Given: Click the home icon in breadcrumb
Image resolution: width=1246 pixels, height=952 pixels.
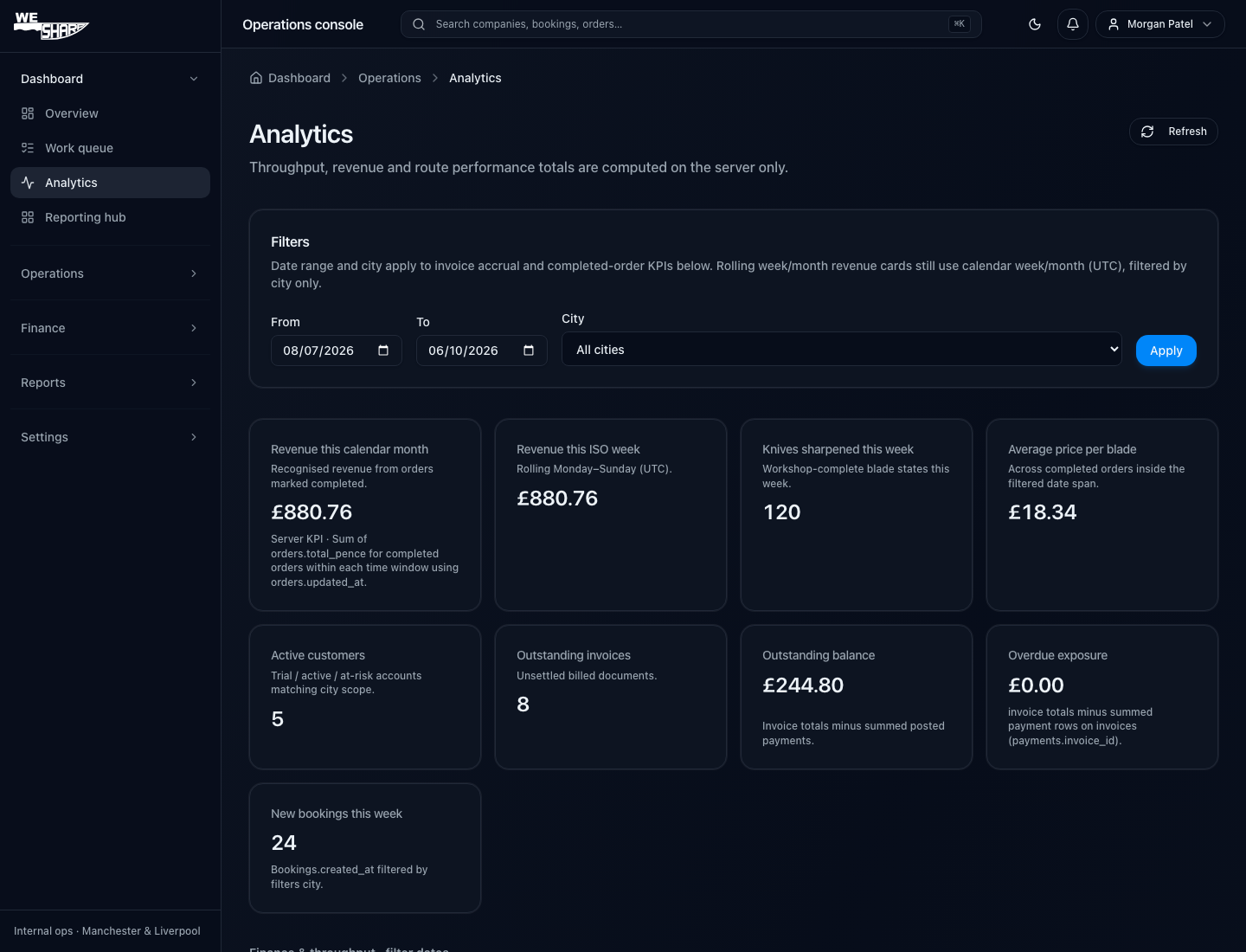Looking at the screenshot, I should point(256,78).
